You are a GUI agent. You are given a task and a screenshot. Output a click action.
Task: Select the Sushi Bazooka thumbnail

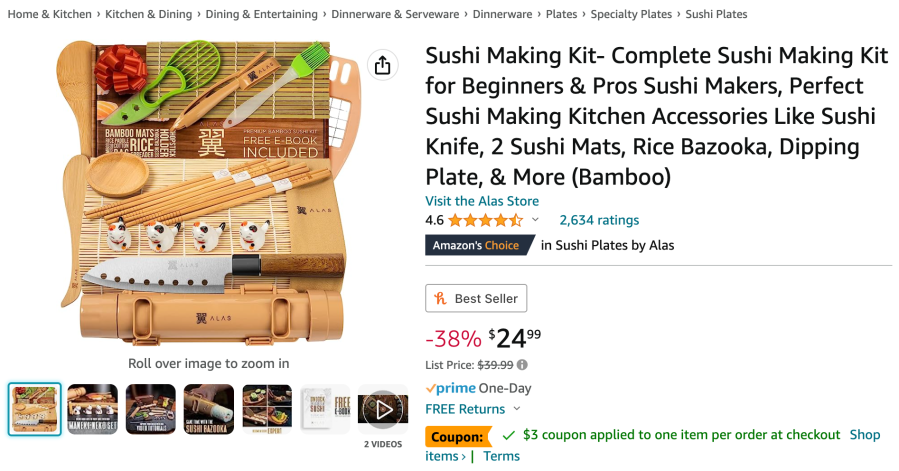point(209,409)
